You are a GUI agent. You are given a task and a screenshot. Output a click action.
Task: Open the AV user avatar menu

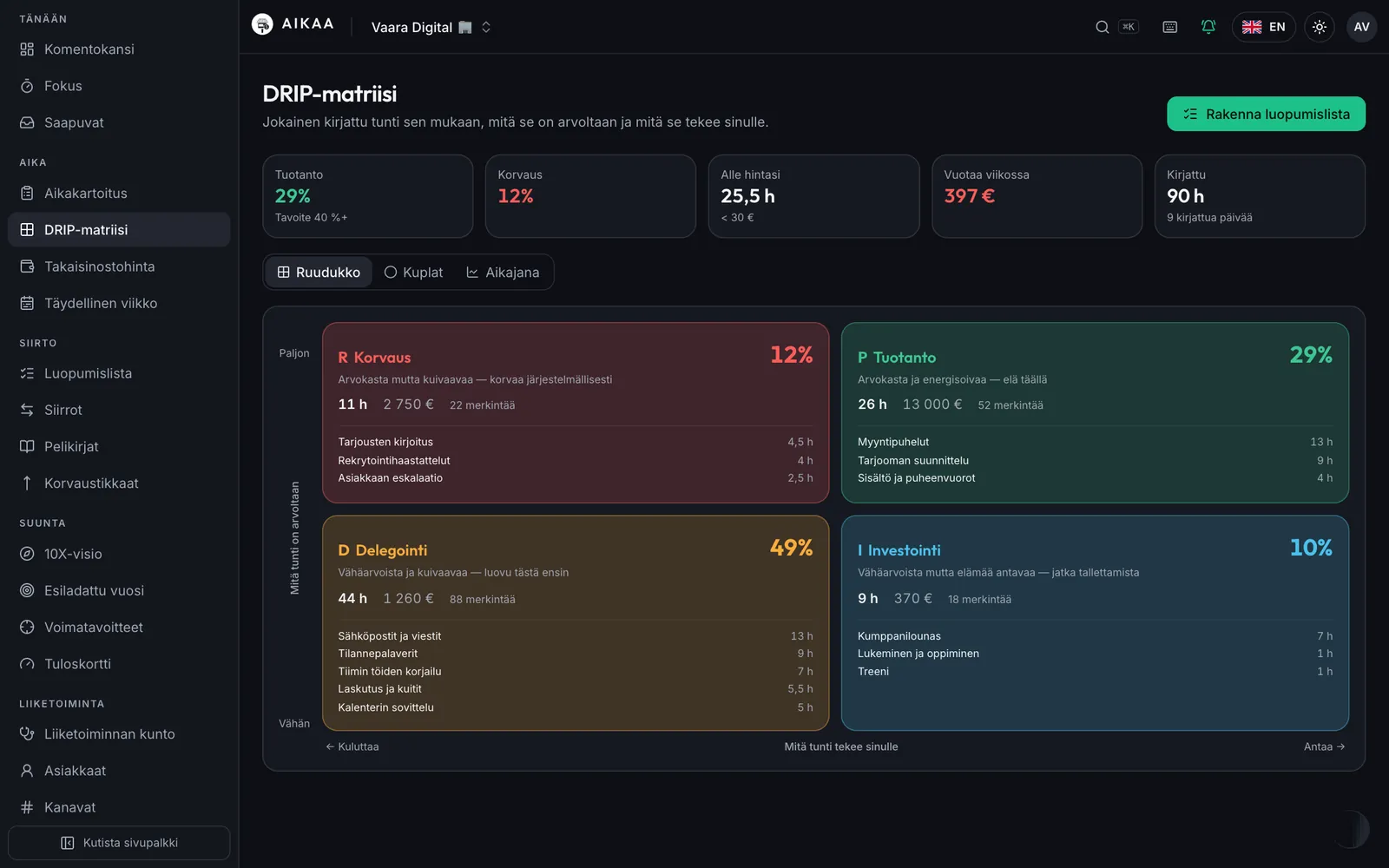pyautogui.click(x=1361, y=27)
